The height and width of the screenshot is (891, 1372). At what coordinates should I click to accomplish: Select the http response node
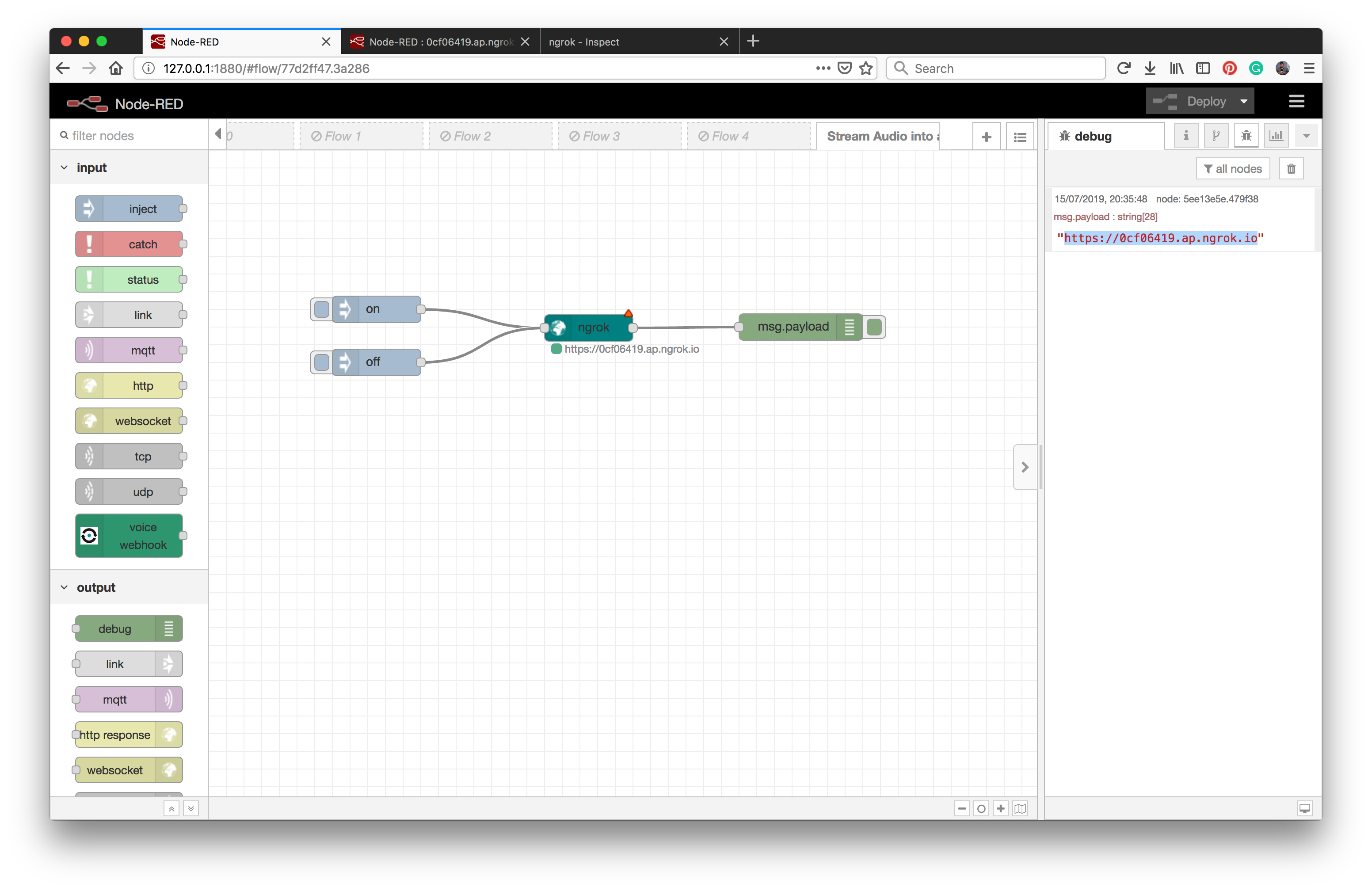tap(129, 735)
